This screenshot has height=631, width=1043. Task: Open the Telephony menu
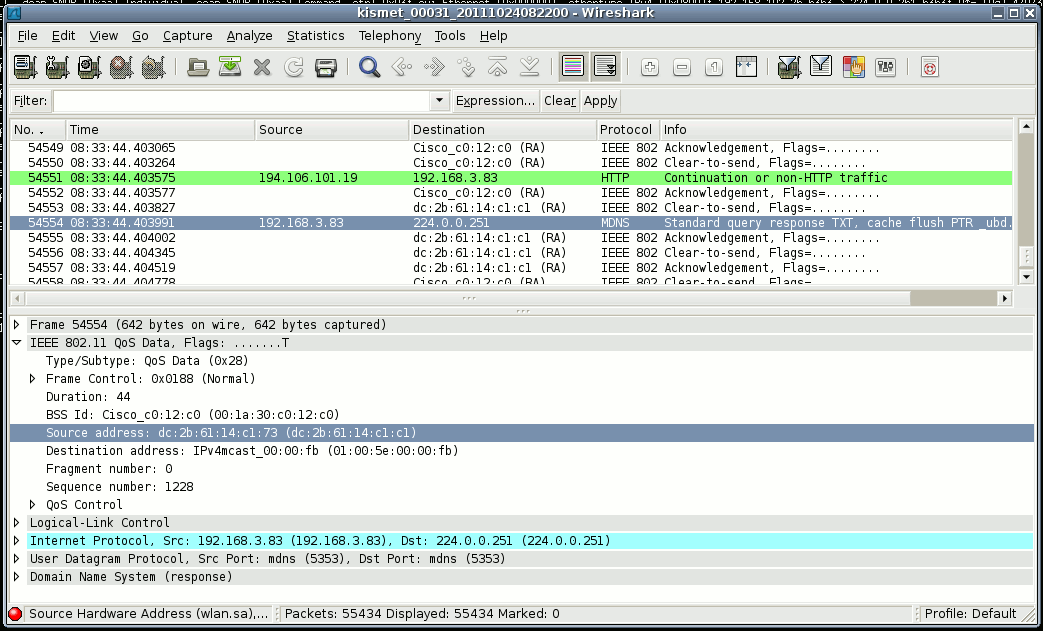(x=390, y=36)
